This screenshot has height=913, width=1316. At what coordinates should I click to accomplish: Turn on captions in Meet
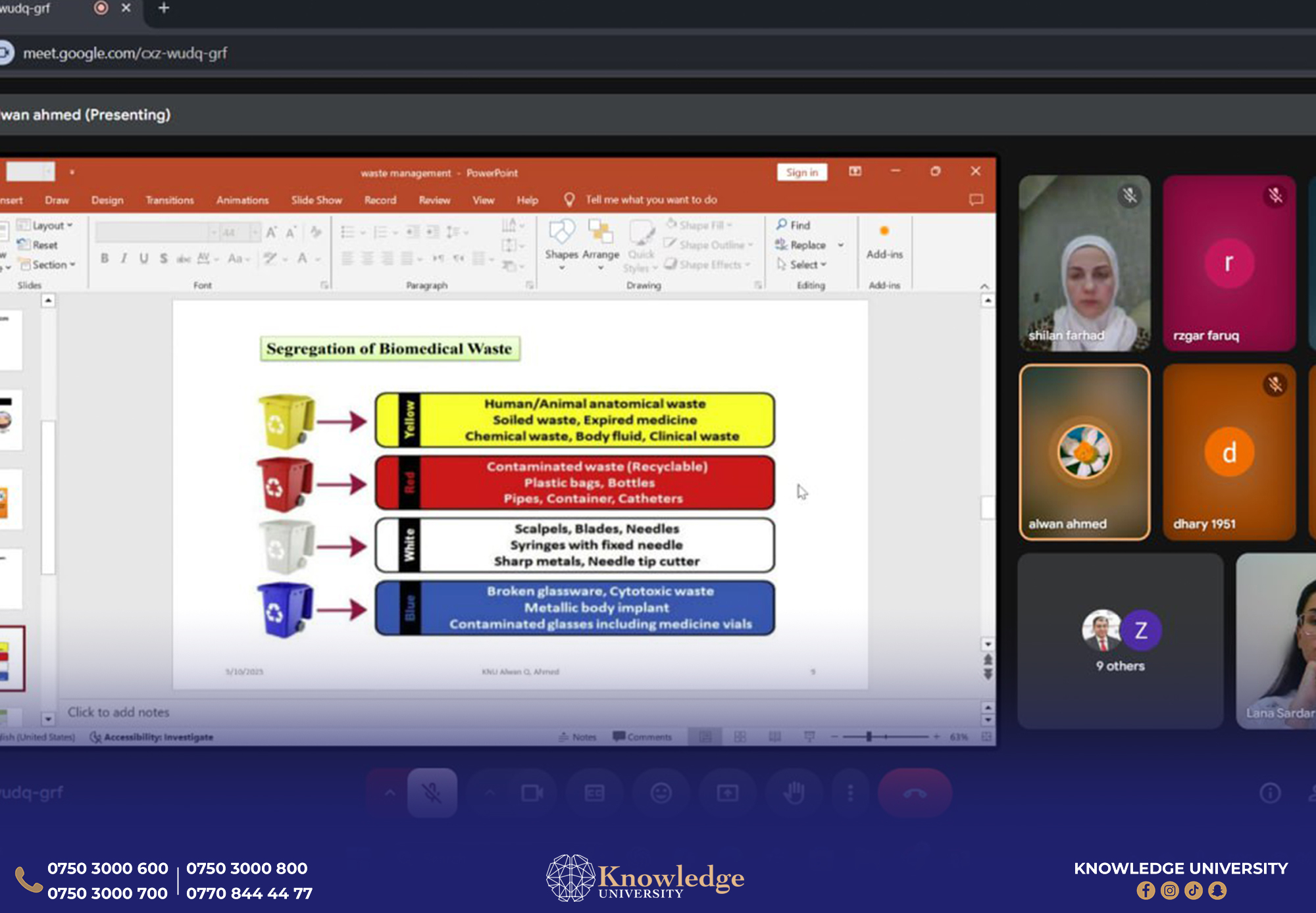coord(594,793)
